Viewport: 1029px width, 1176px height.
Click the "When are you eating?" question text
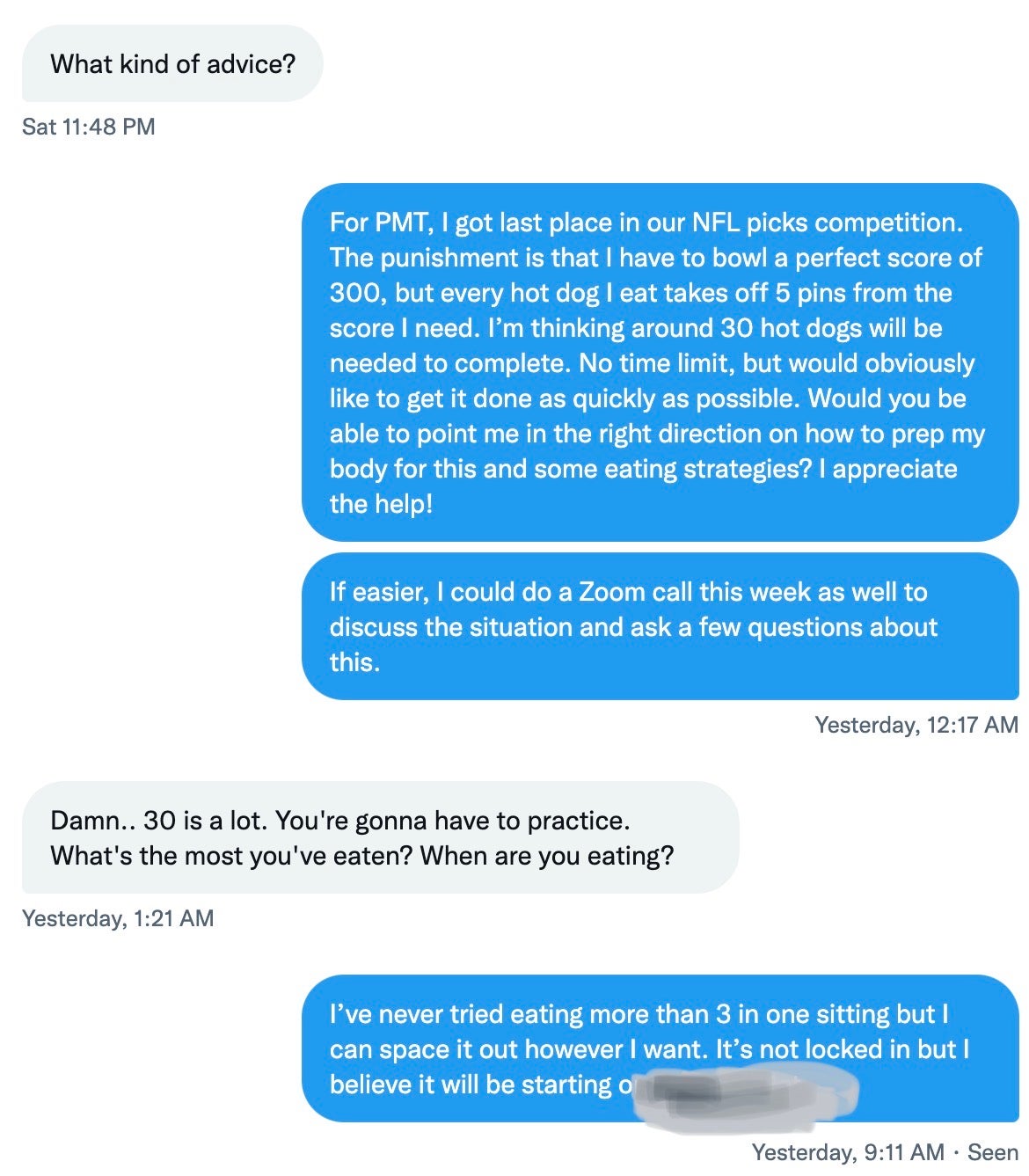pos(547,856)
